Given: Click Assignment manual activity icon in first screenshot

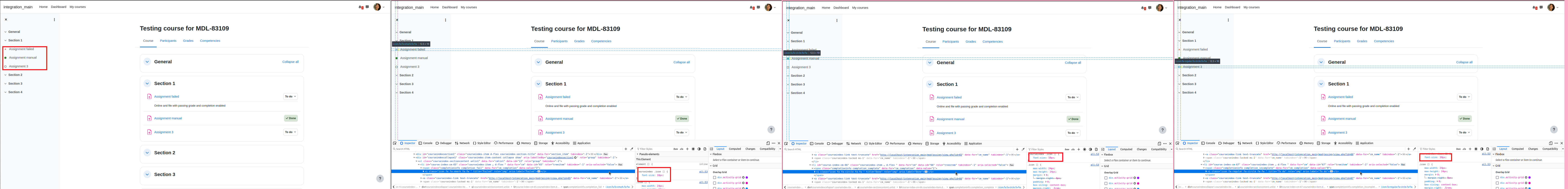Looking at the screenshot, I should pyautogui.click(x=149, y=119).
